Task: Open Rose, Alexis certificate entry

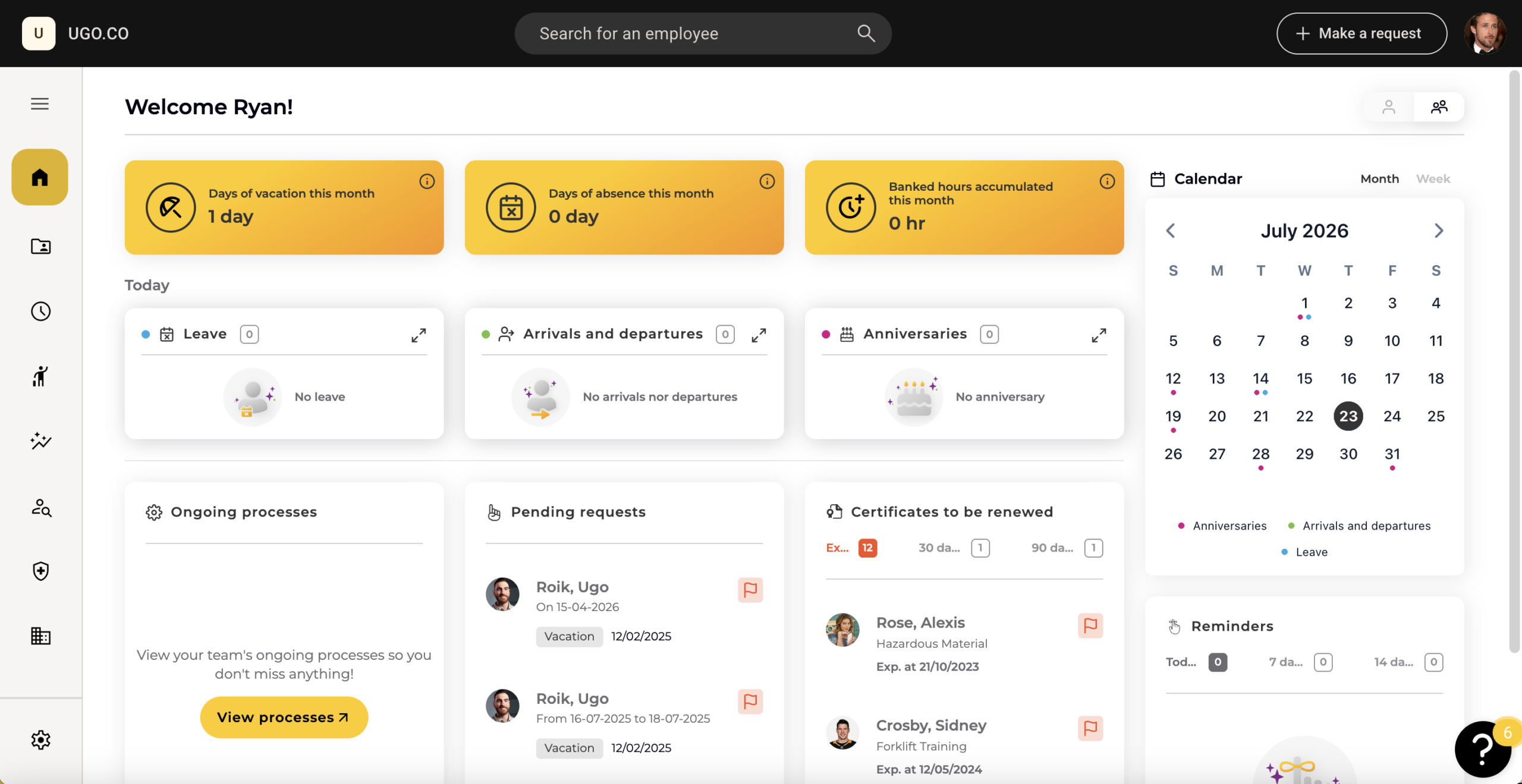Action: 964,644
